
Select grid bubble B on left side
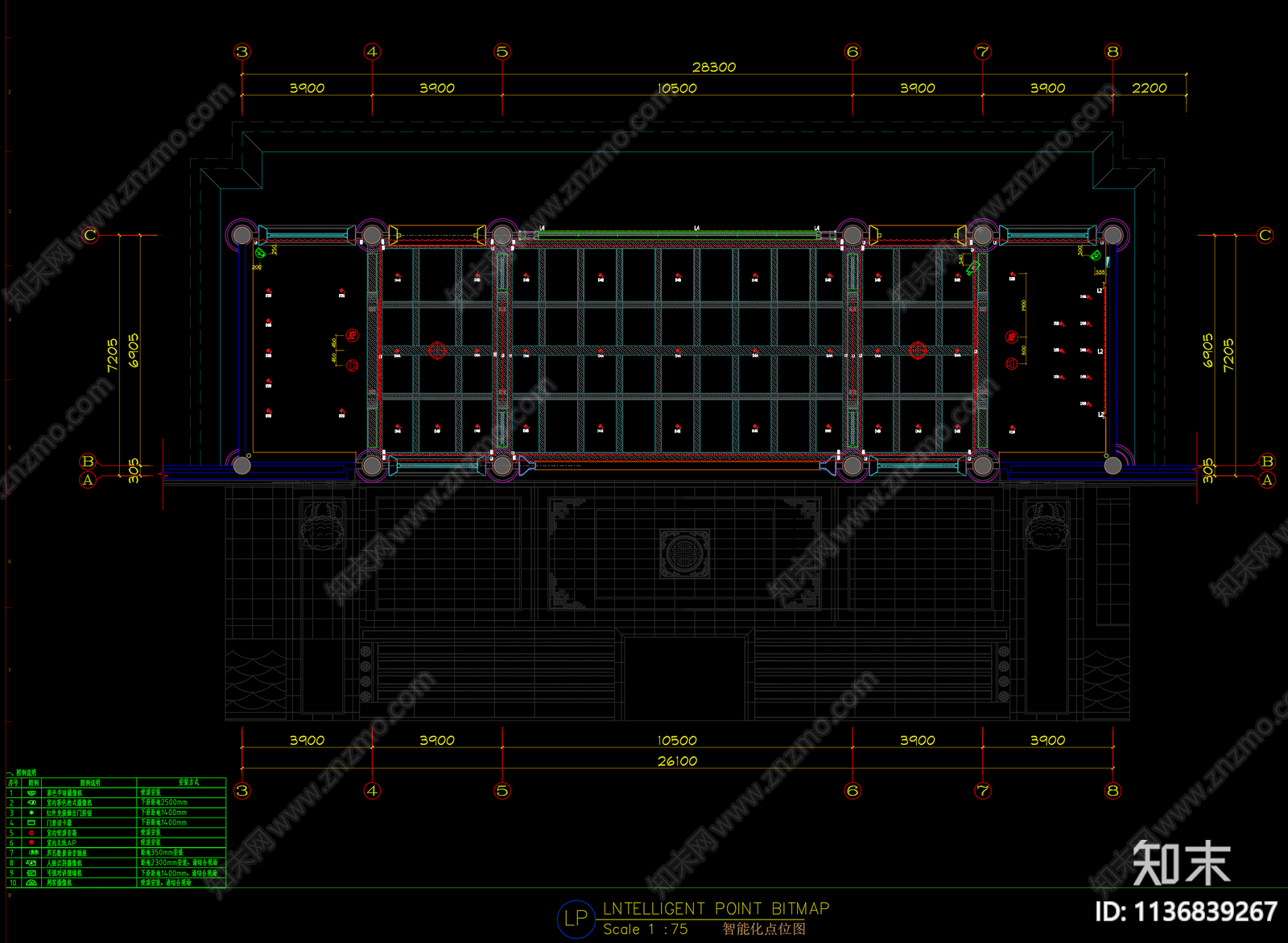pyautogui.click(x=88, y=461)
